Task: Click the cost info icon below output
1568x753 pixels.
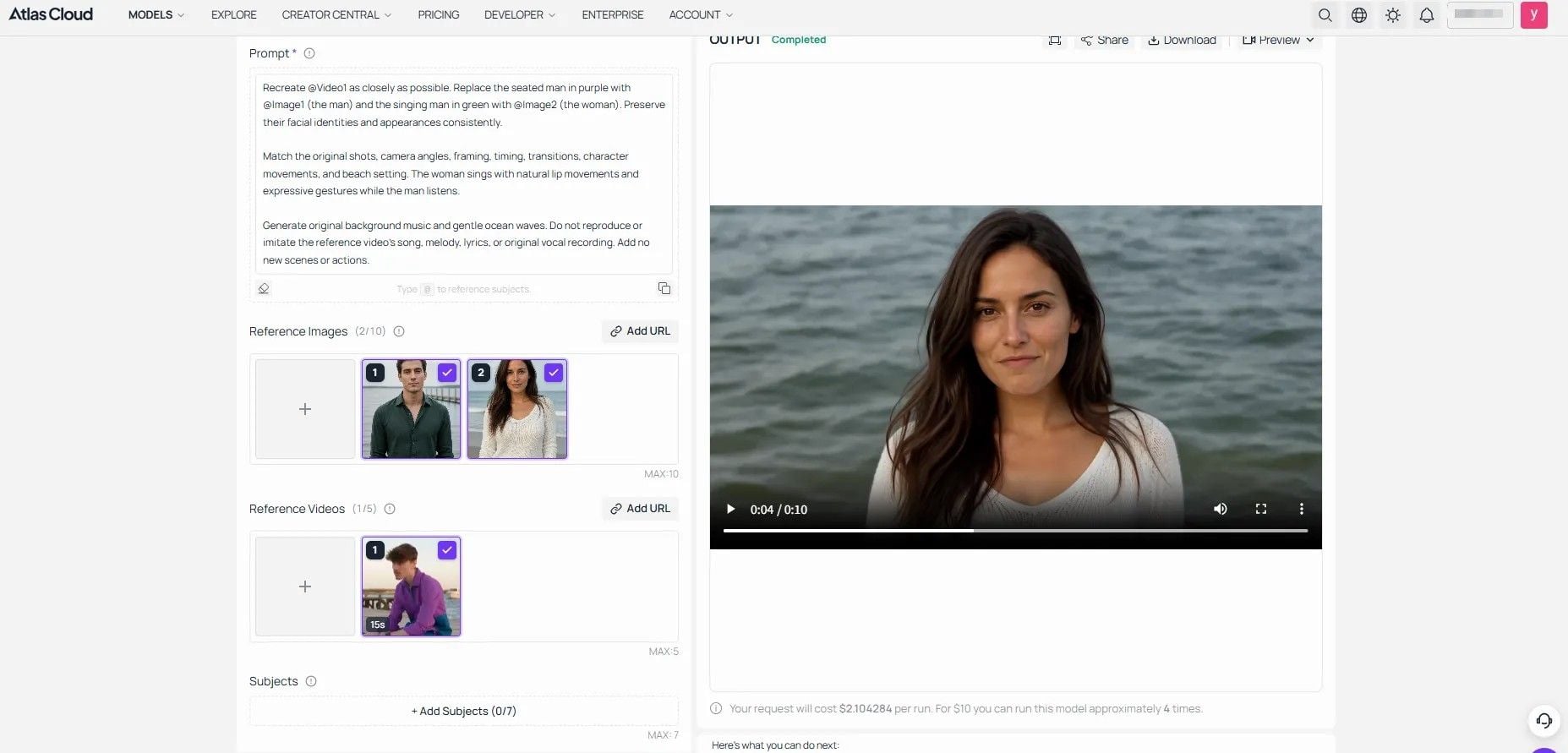Action: coord(716,708)
